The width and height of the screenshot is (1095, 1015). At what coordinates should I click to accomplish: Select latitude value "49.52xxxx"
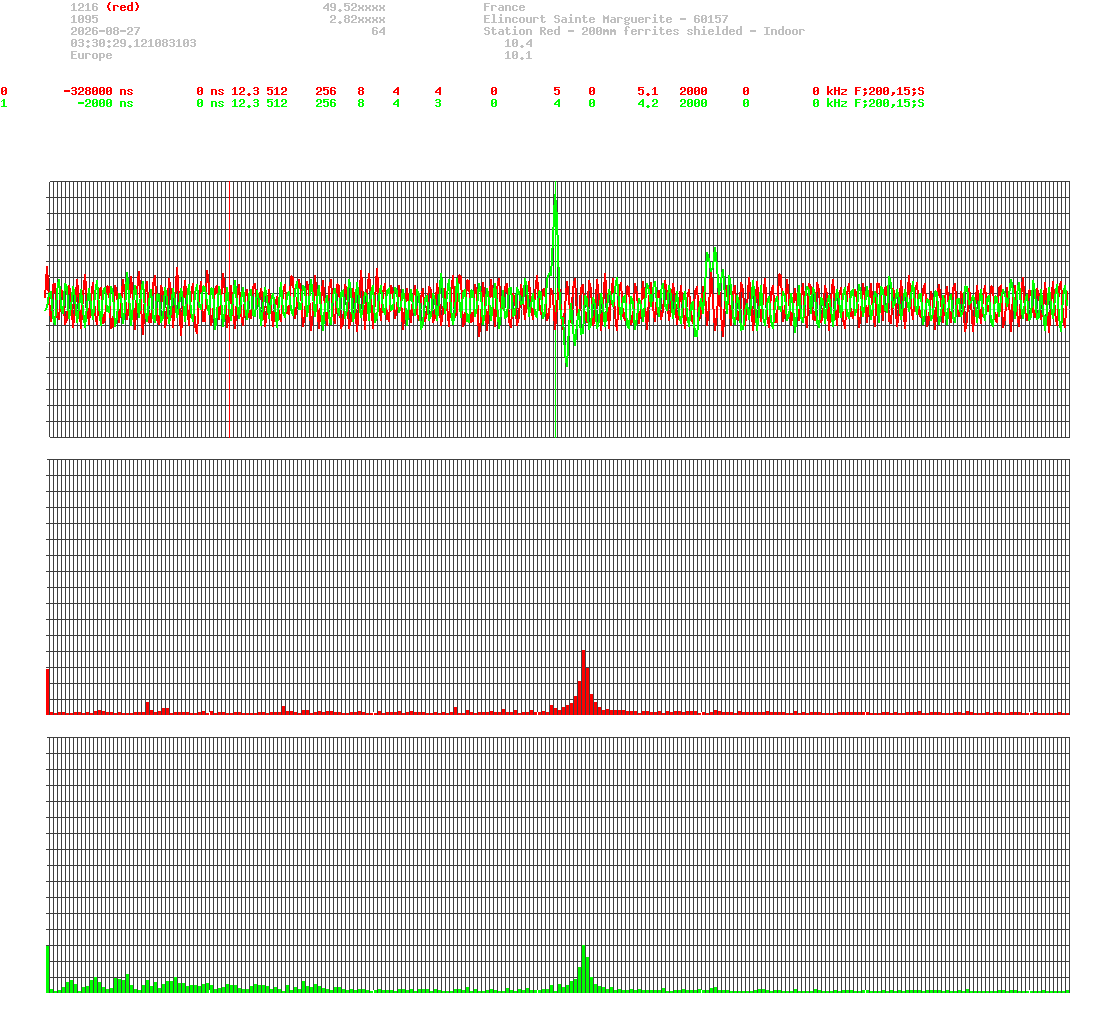click(x=353, y=7)
